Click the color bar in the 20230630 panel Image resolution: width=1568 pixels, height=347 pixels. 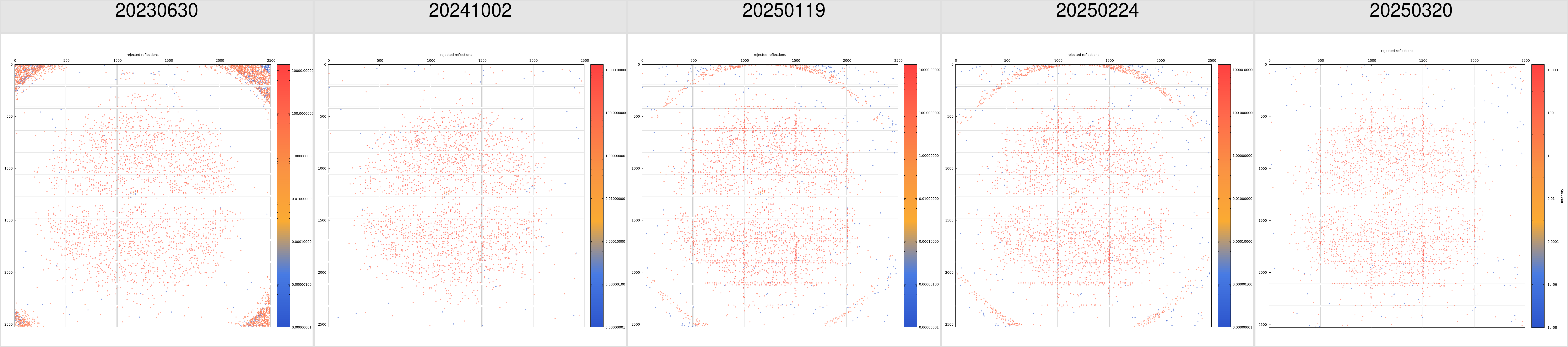tap(283, 196)
